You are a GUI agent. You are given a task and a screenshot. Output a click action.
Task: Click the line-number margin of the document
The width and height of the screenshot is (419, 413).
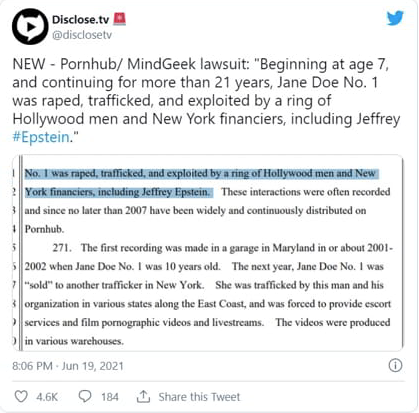tap(14, 257)
